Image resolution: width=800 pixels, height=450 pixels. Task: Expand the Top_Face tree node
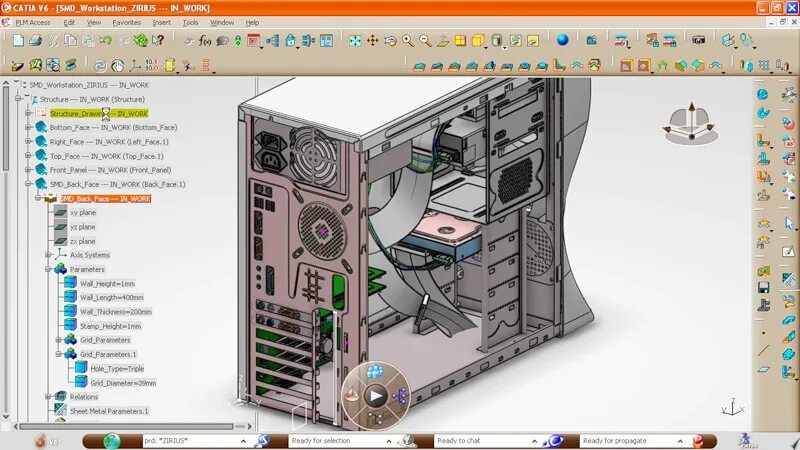click(28, 156)
